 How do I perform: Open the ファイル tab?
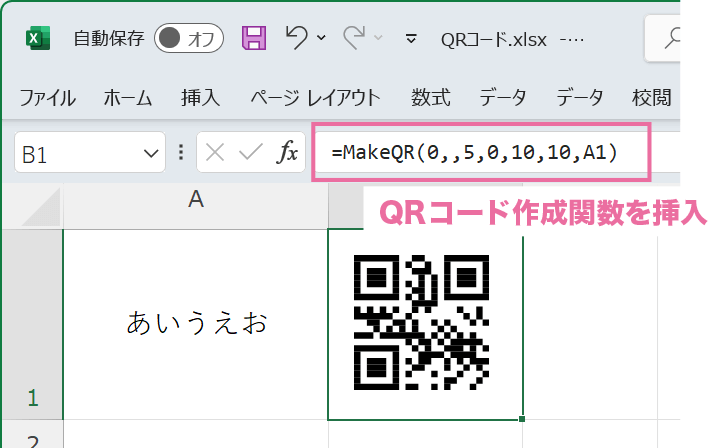(48, 98)
